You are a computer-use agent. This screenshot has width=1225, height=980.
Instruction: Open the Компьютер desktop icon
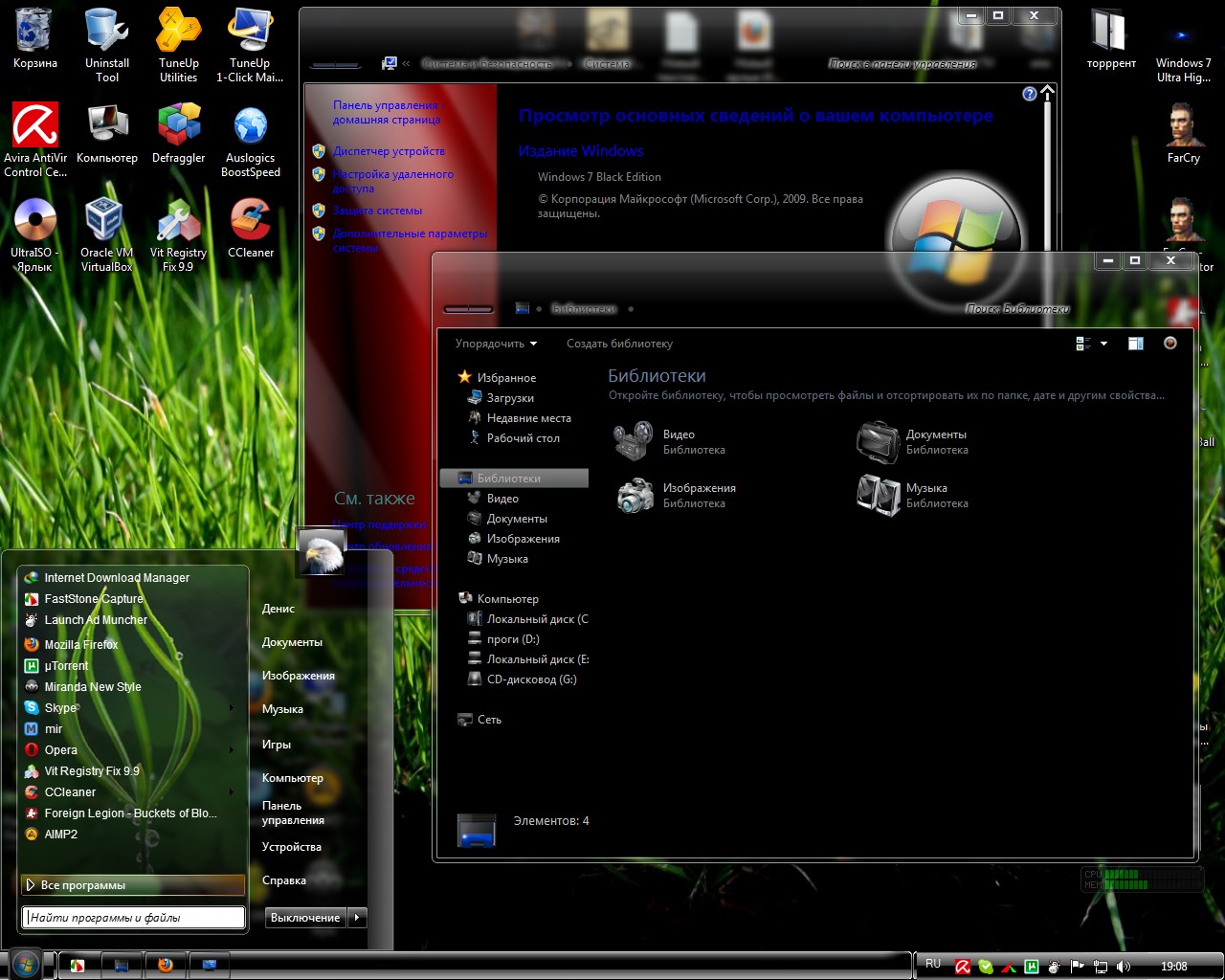(107, 134)
